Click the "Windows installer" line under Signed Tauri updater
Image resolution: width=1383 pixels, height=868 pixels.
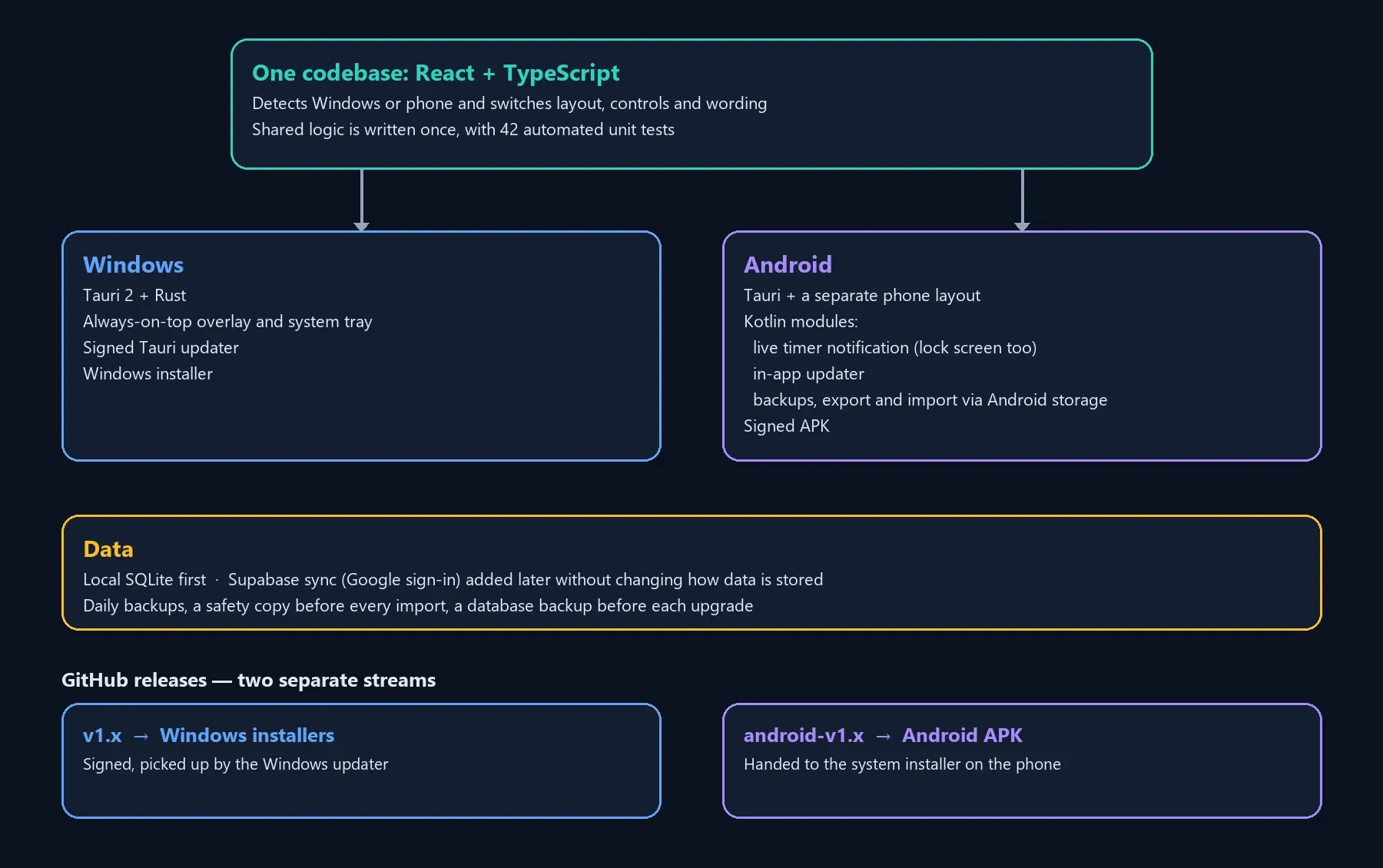pyautogui.click(x=148, y=374)
